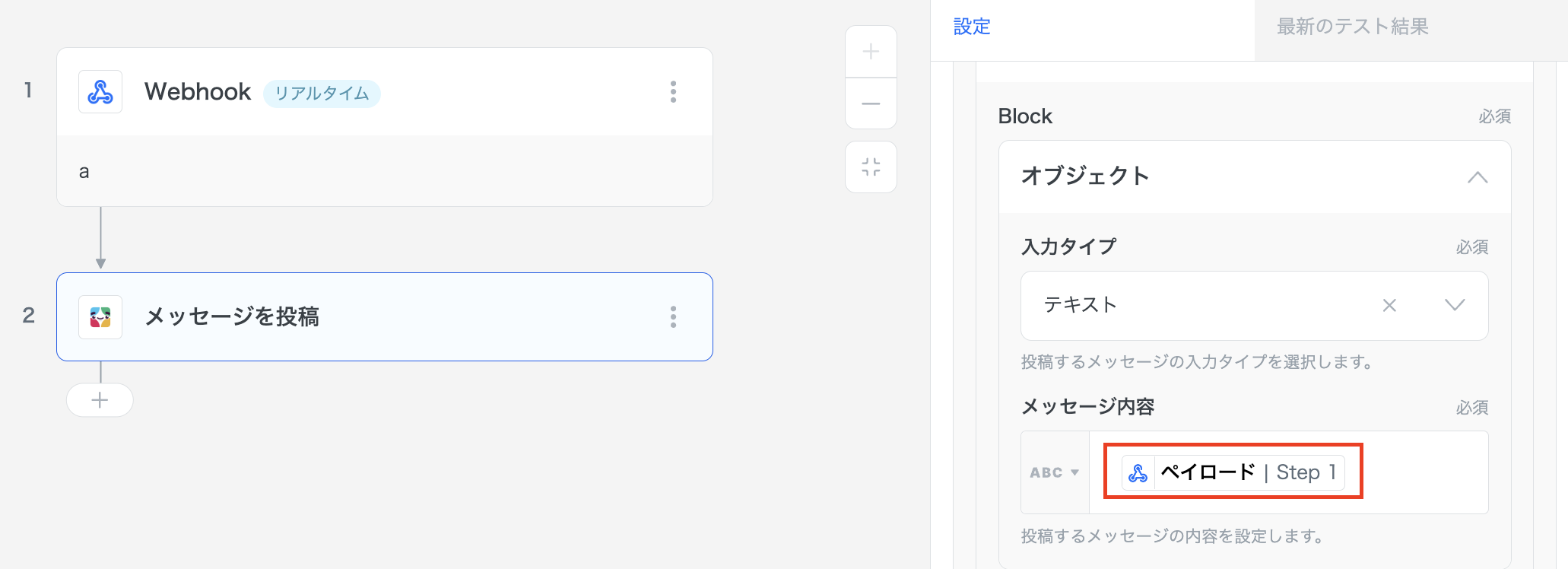Select the 設定 tab
1568x569 pixels.
tap(970, 27)
